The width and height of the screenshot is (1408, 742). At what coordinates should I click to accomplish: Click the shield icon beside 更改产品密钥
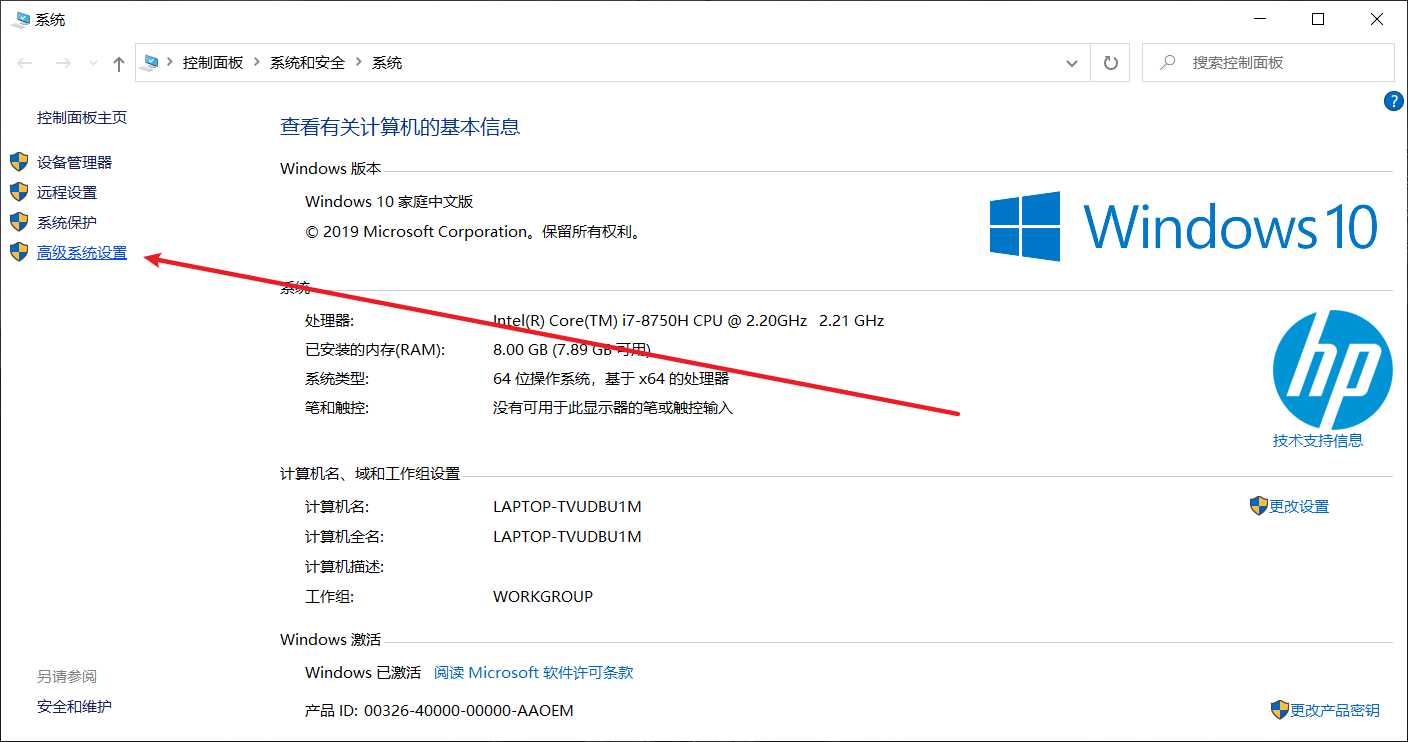tap(1280, 710)
